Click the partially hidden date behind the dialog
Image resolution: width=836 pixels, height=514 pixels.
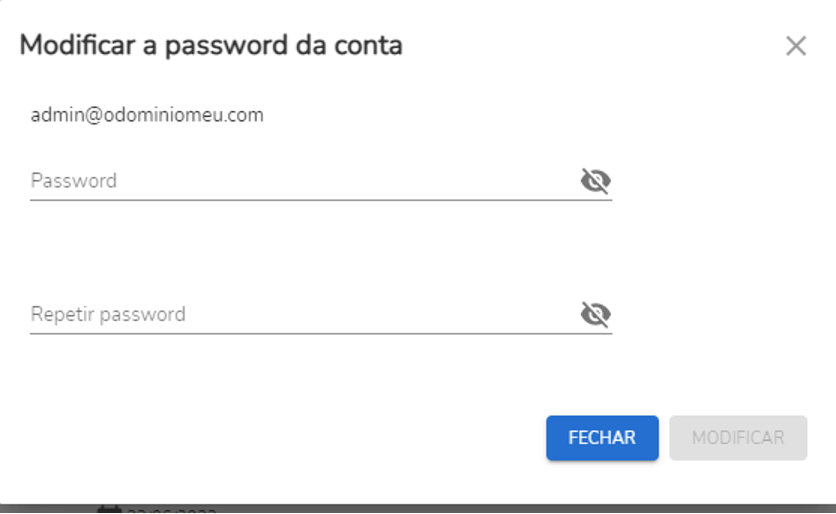(x=172, y=511)
